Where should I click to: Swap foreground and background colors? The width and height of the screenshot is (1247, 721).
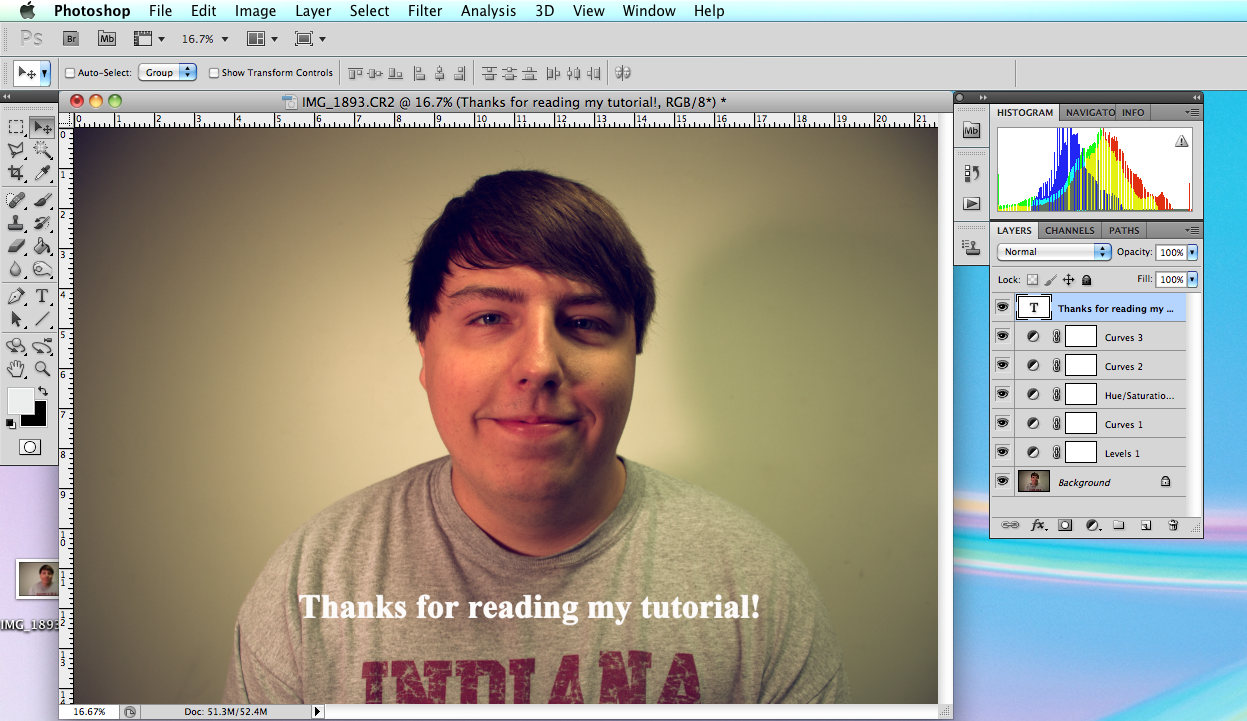point(42,390)
